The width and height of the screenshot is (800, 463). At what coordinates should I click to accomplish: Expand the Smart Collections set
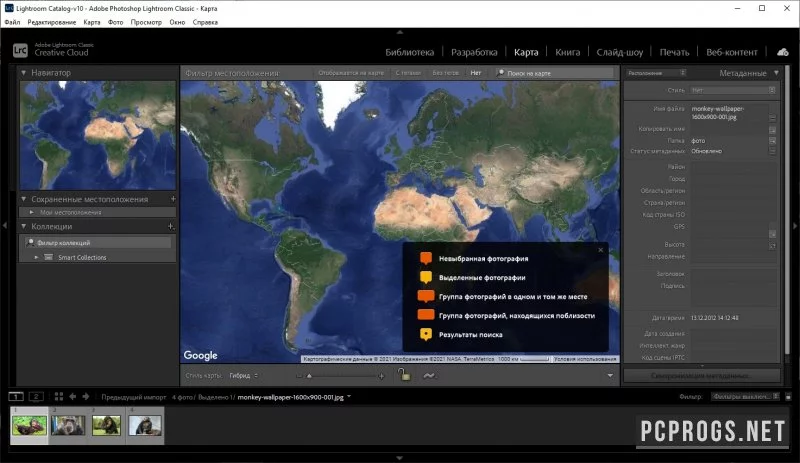tap(36, 257)
